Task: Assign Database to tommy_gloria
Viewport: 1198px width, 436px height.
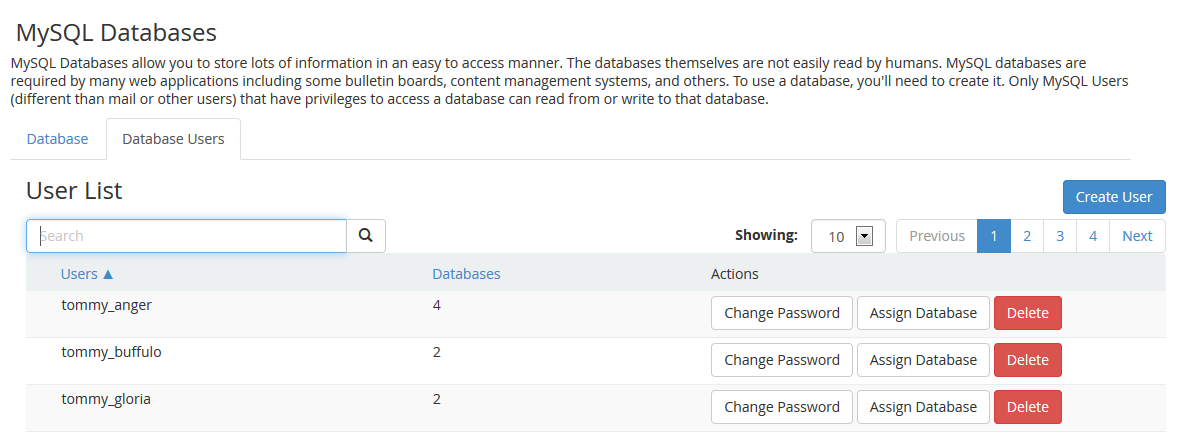Action: point(923,407)
